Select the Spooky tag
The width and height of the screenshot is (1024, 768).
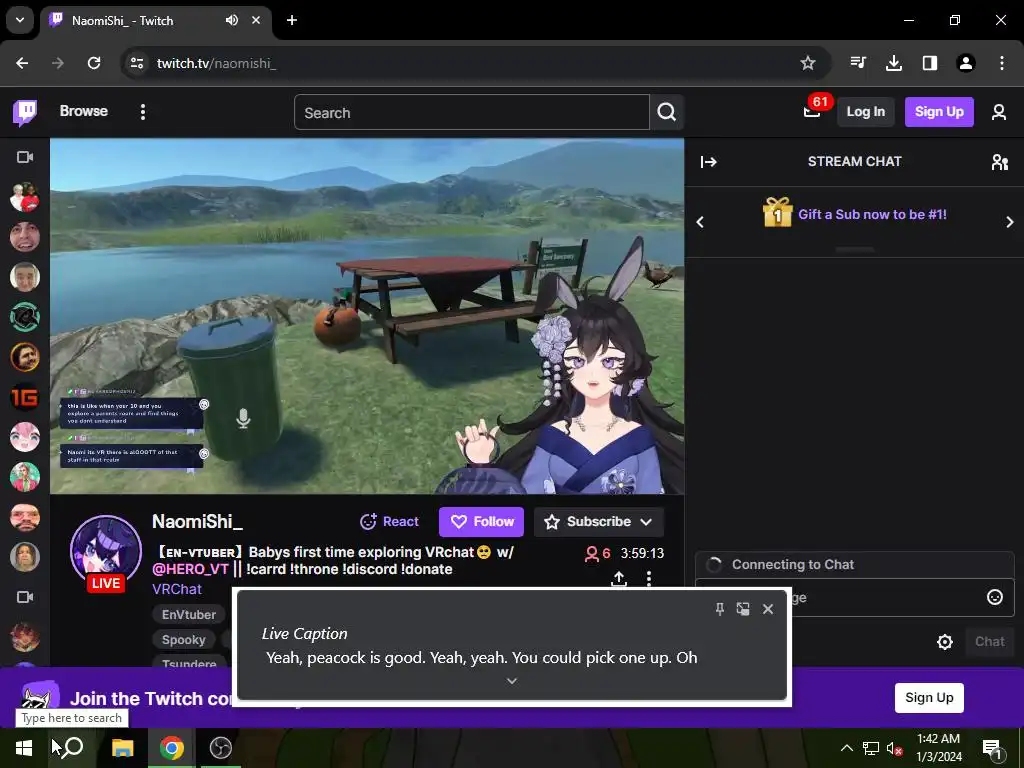click(x=184, y=639)
